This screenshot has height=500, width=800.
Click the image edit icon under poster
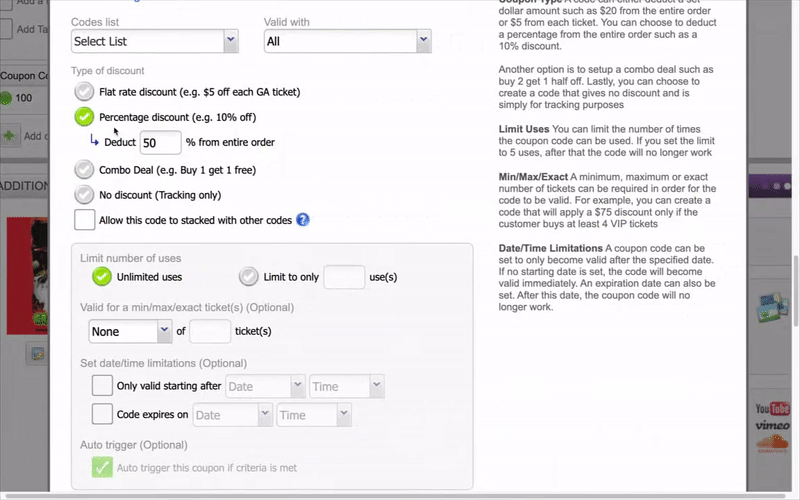tap(37, 354)
